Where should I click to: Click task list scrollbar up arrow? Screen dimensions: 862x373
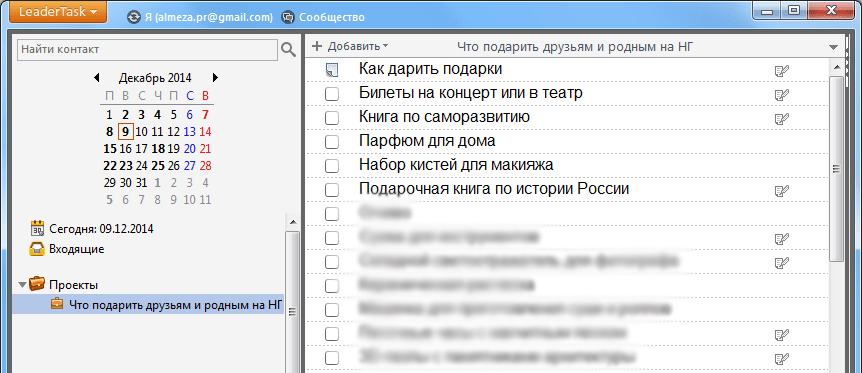[x=837, y=67]
